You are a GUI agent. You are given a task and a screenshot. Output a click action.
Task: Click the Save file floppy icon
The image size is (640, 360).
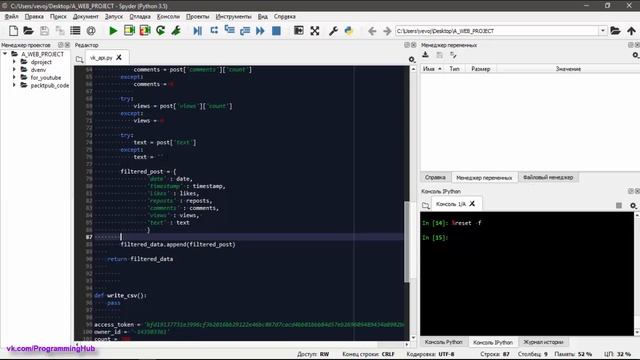pos(44,31)
